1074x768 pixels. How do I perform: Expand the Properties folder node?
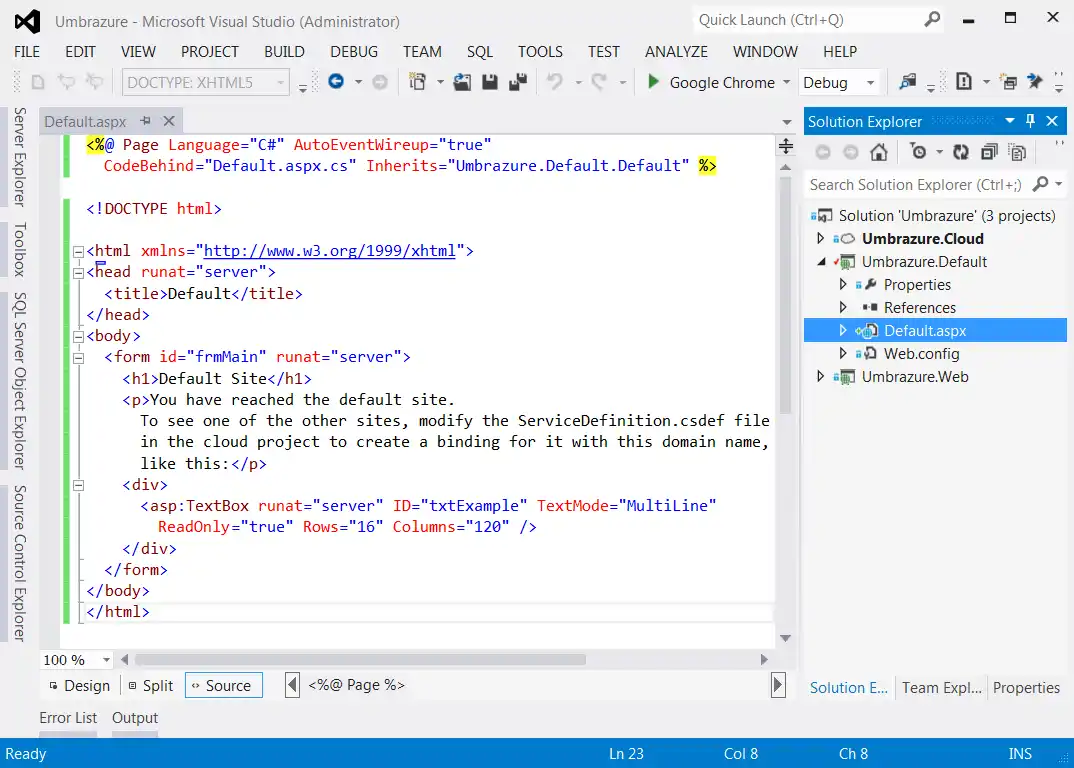[x=843, y=284]
